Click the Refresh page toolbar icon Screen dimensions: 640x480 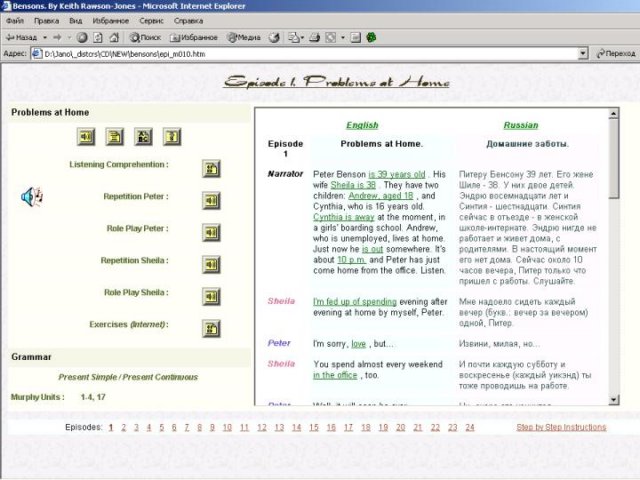(x=98, y=38)
